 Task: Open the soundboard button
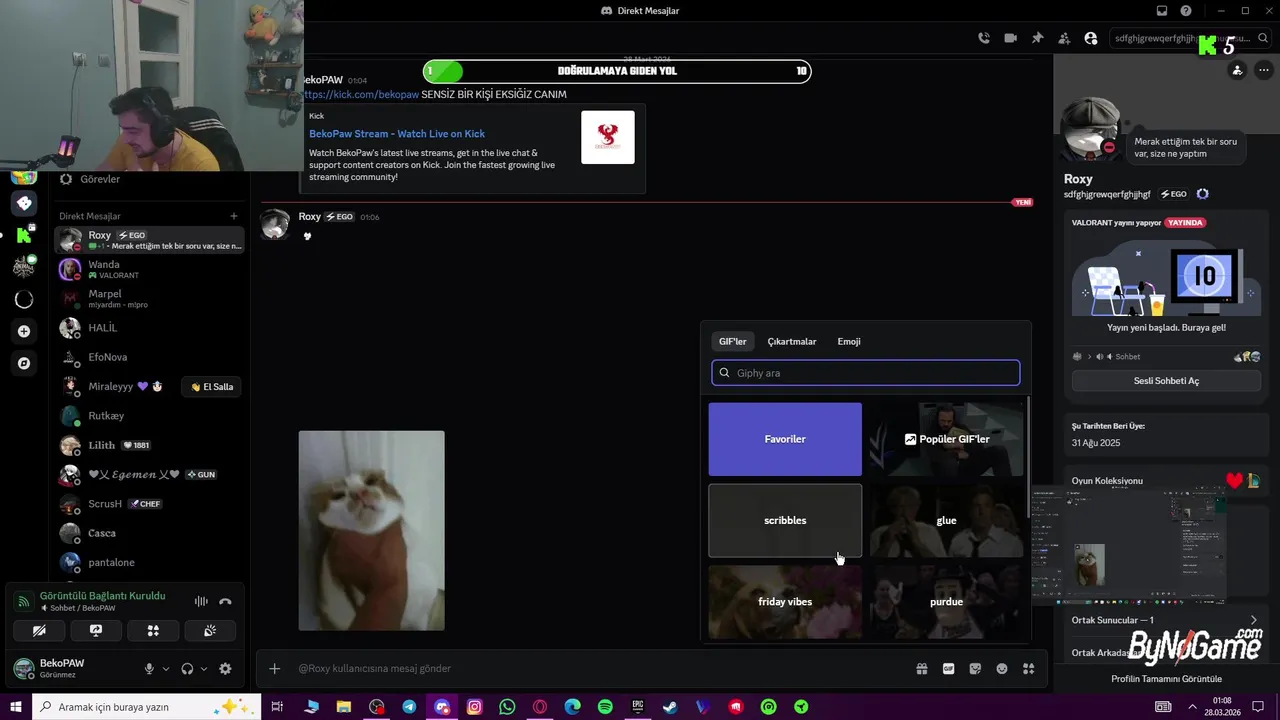coord(210,631)
